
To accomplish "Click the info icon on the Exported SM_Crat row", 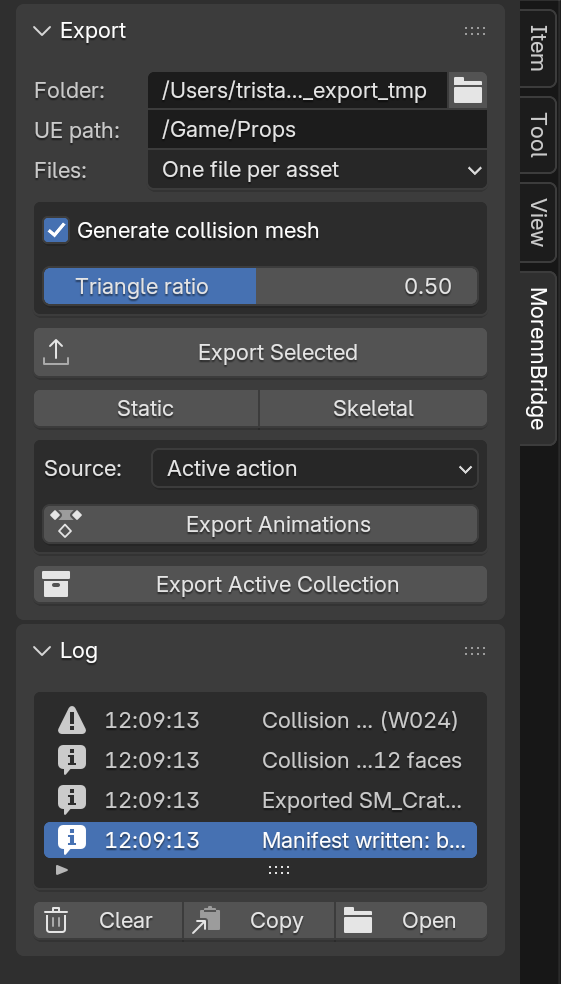I will [72, 800].
